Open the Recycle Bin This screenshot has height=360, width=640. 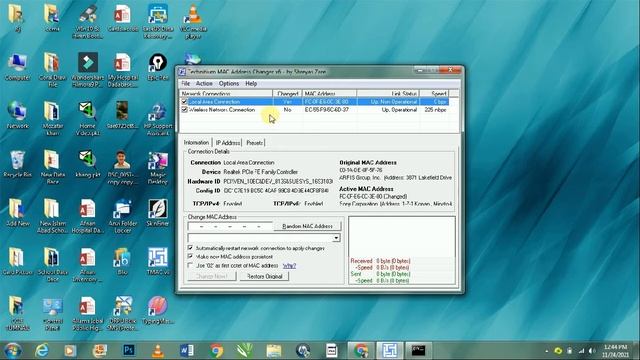pos(17,164)
